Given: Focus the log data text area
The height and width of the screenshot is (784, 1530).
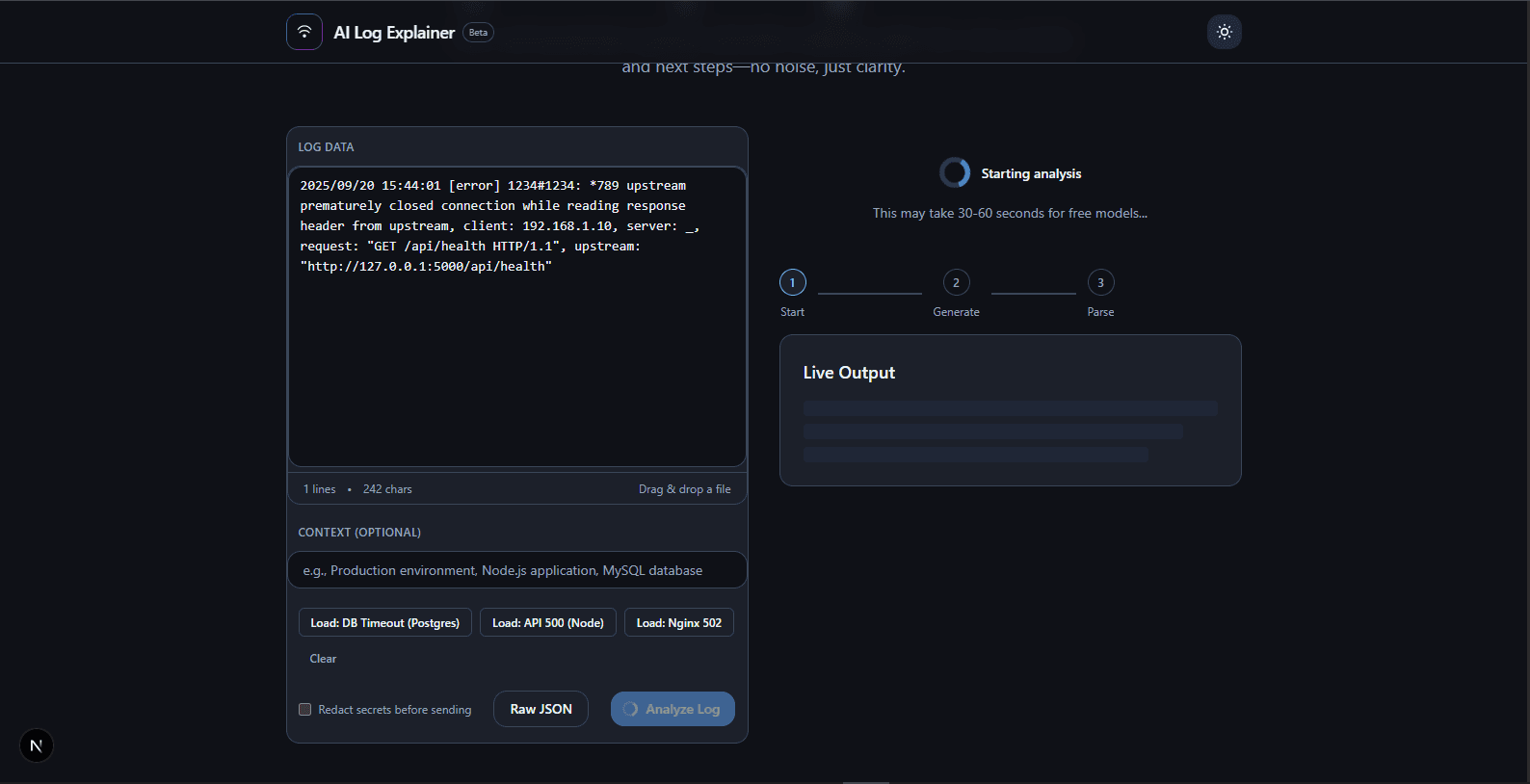Looking at the screenshot, I should [517, 317].
